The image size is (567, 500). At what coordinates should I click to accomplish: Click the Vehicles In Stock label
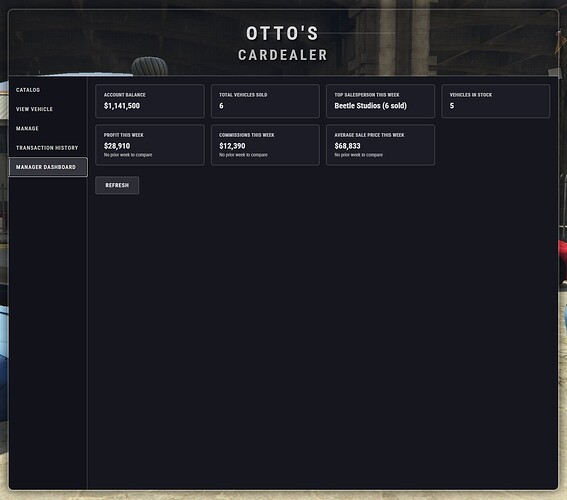coord(471,95)
